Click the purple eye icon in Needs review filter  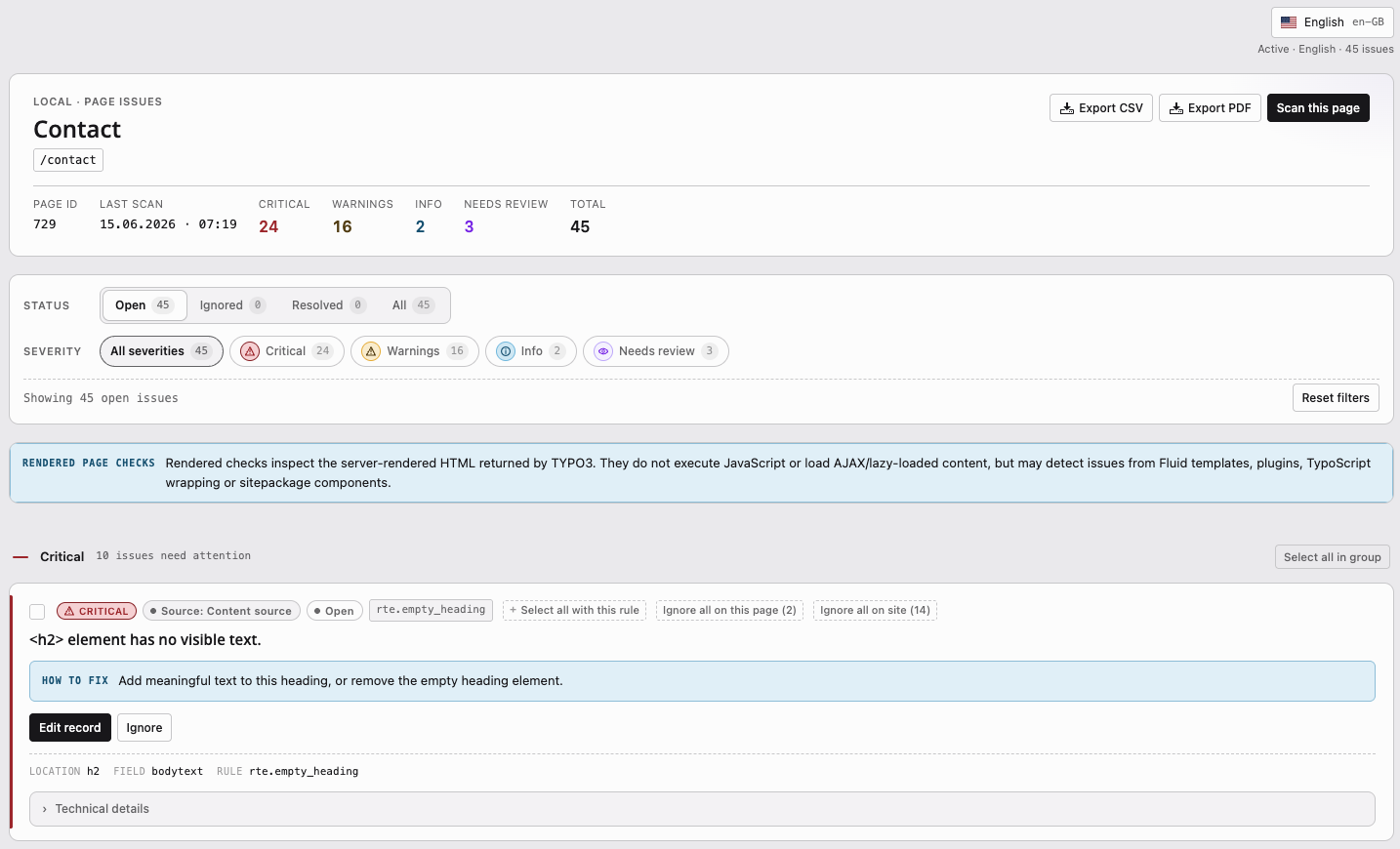pyautogui.click(x=603, y=351)
